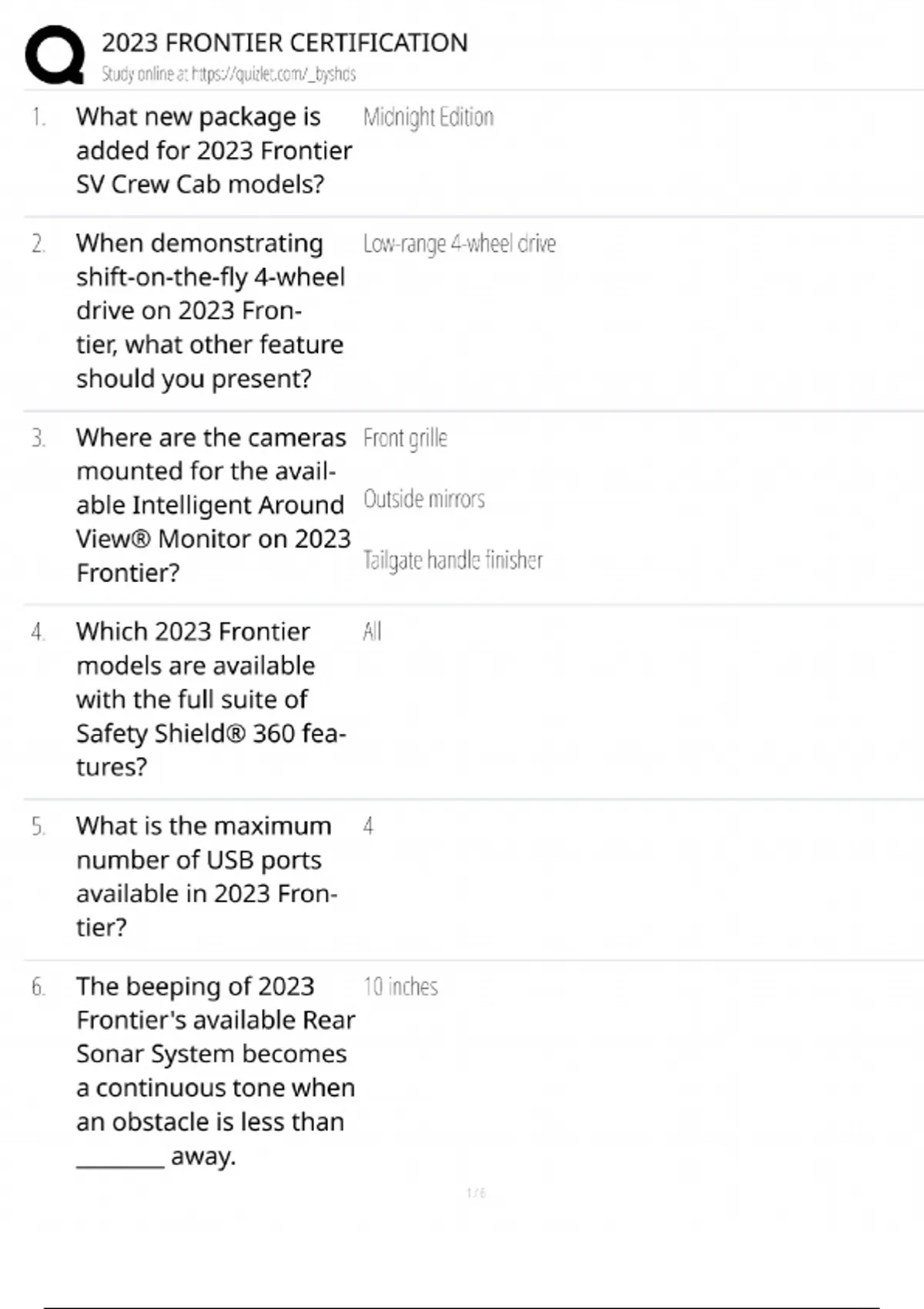Click the question about new SV Crew Cab package
Image resolution: width=924 pixels, height=1309 pixels.
[213, 150]
